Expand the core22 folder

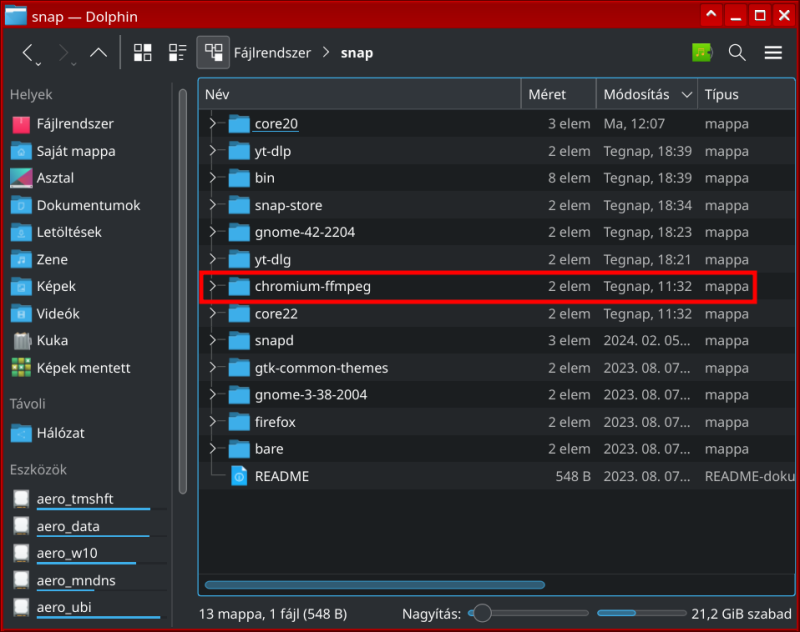click(212, 314)
